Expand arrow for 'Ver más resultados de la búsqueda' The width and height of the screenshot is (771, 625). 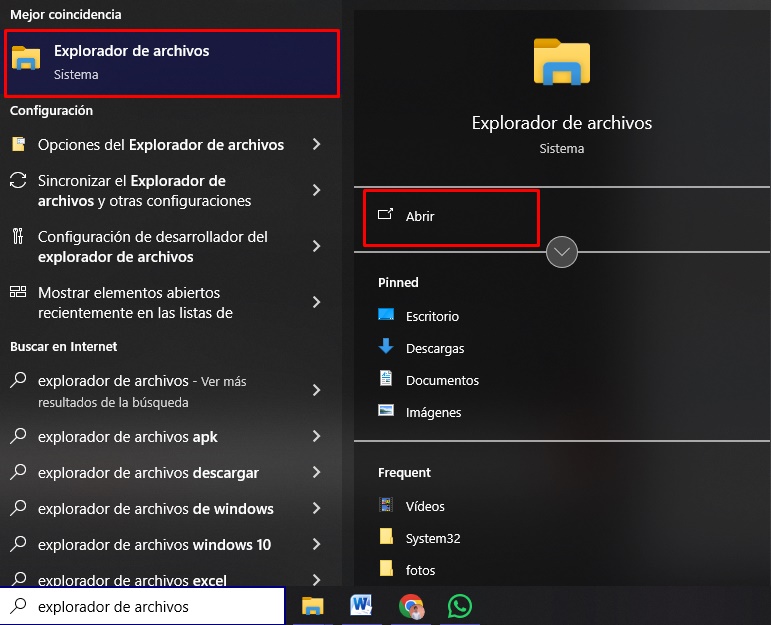coord(317,390)
